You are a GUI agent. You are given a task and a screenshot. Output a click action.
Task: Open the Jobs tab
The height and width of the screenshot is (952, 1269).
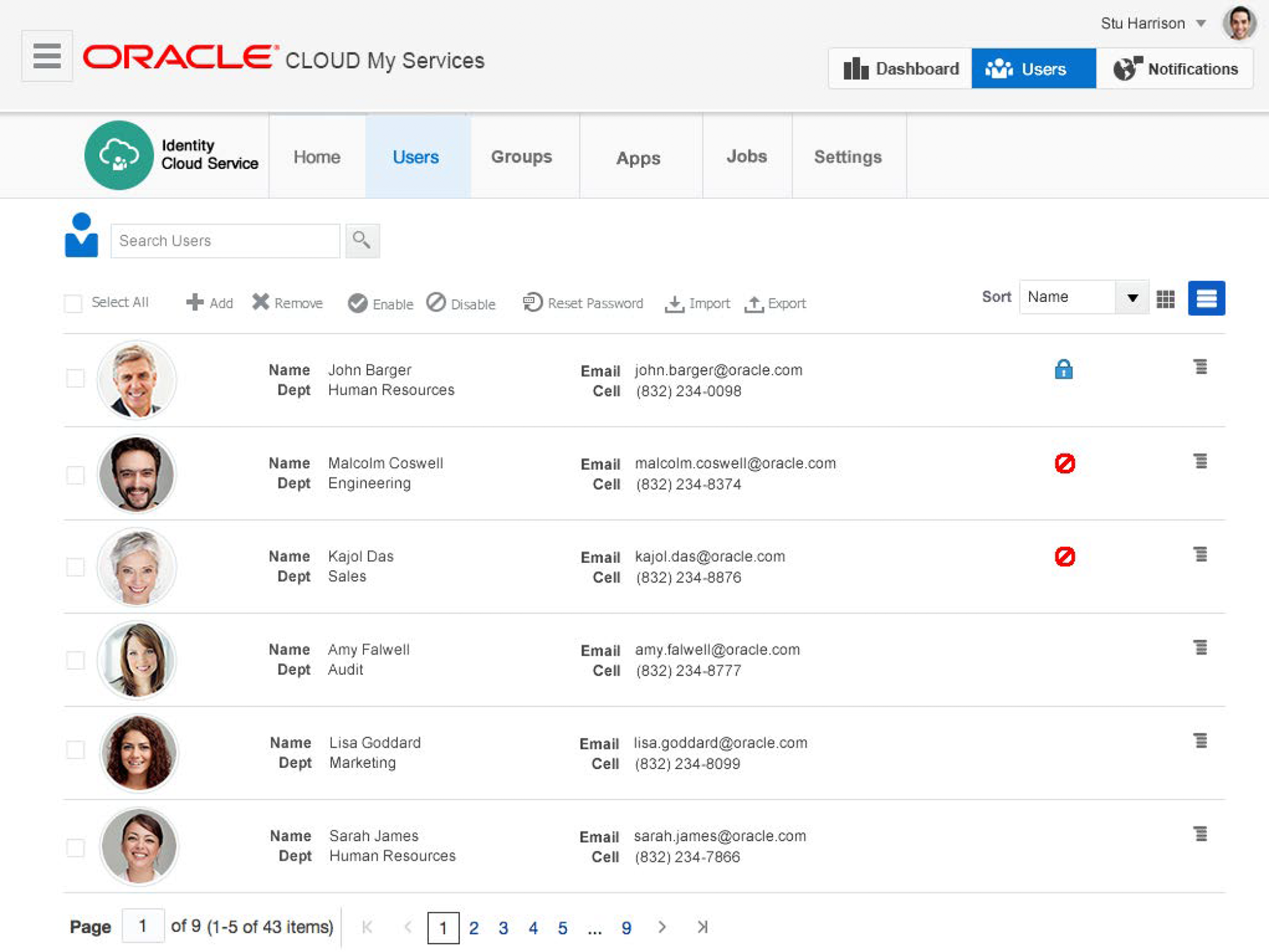pyautogui.click(x=747, y=156)
